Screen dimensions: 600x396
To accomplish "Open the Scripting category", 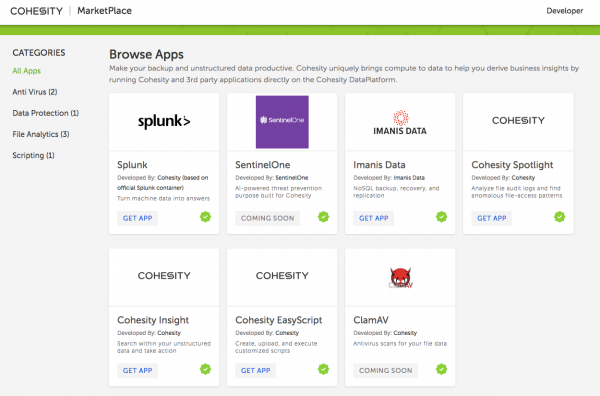I will 33,155.
